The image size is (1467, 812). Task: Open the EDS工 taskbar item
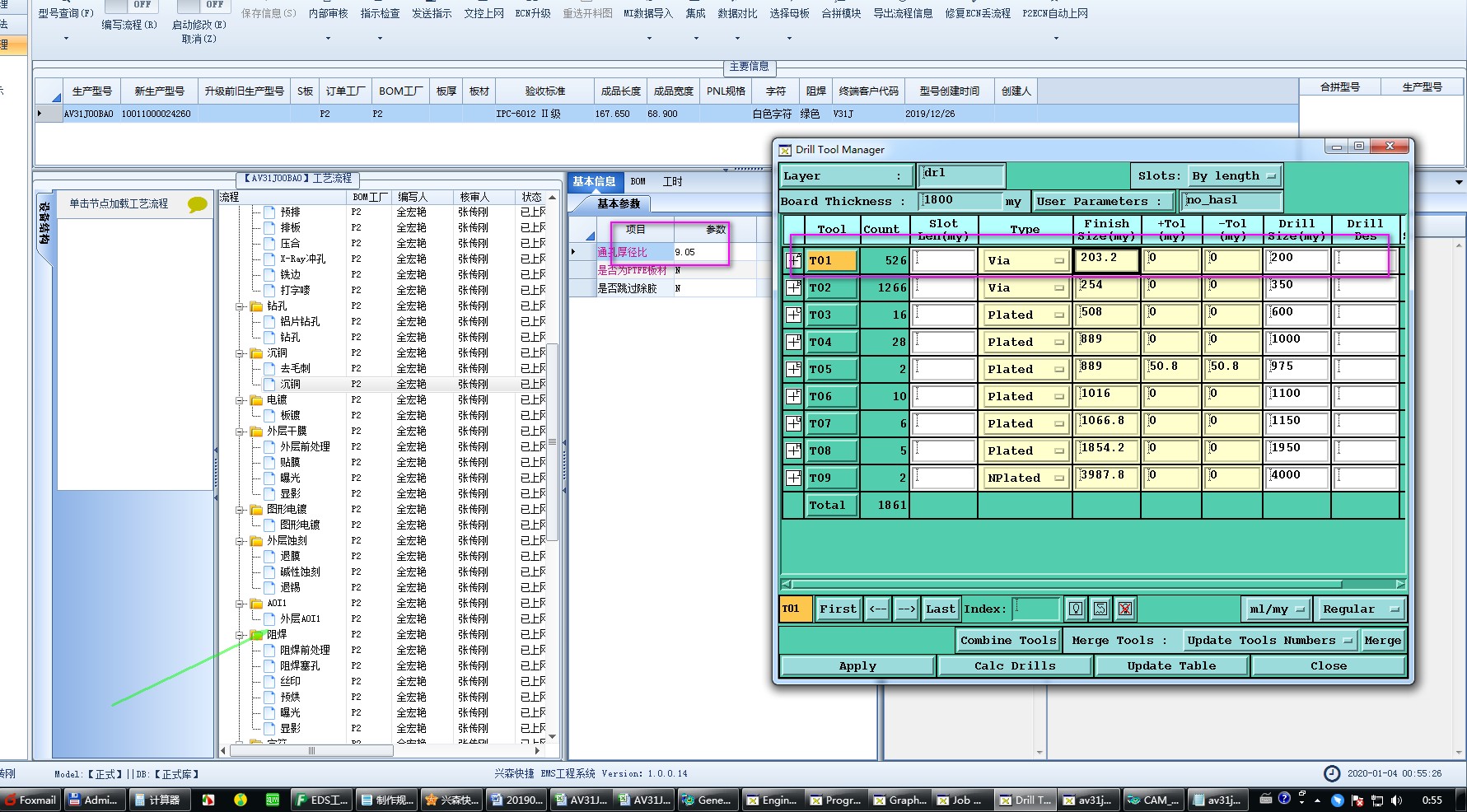tap(322, 800)
